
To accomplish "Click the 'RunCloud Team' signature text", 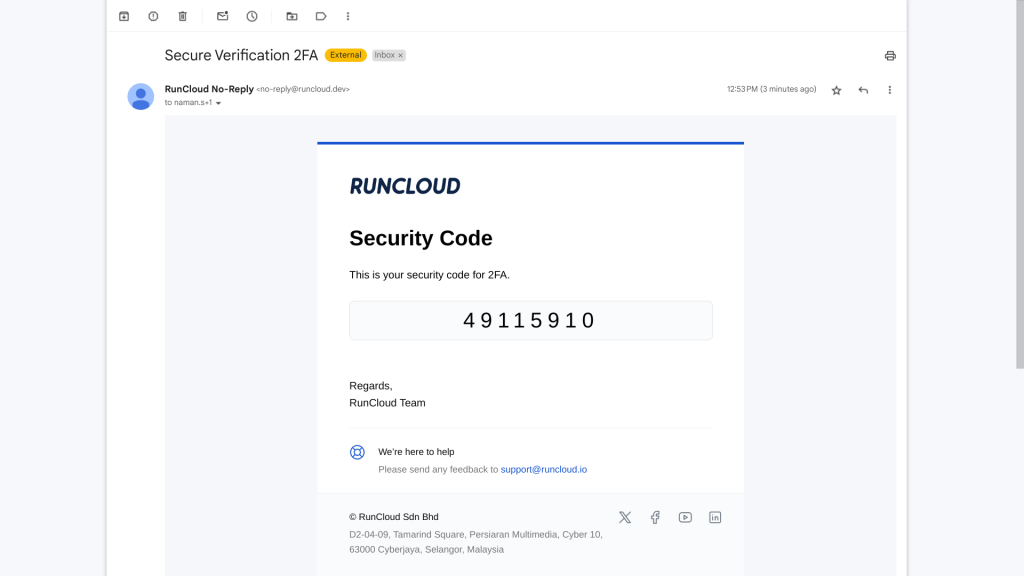I will point(387,403).
